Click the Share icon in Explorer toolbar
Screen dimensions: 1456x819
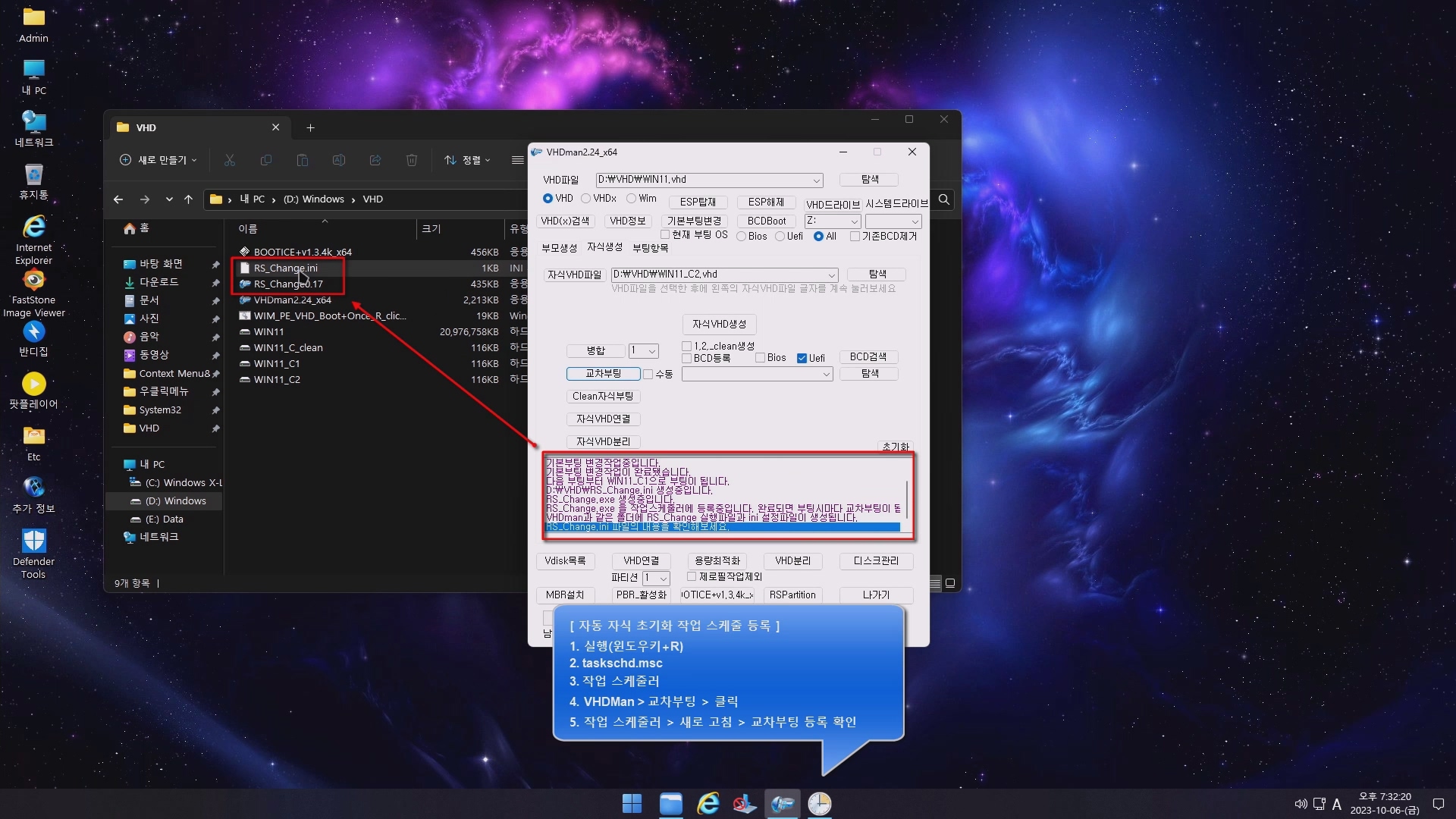(x=375, y=160)
